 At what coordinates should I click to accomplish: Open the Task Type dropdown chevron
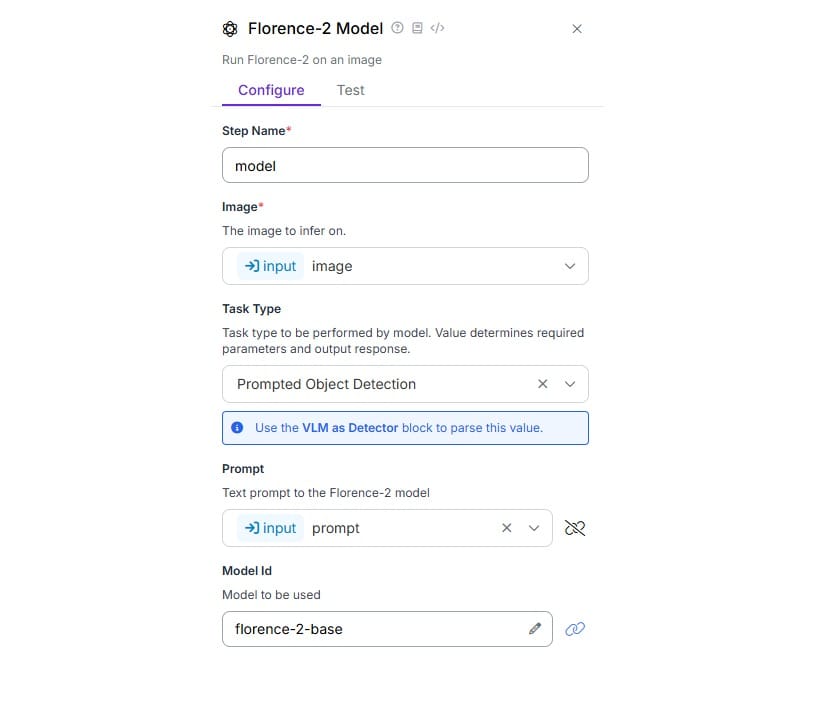click(570, 384)
